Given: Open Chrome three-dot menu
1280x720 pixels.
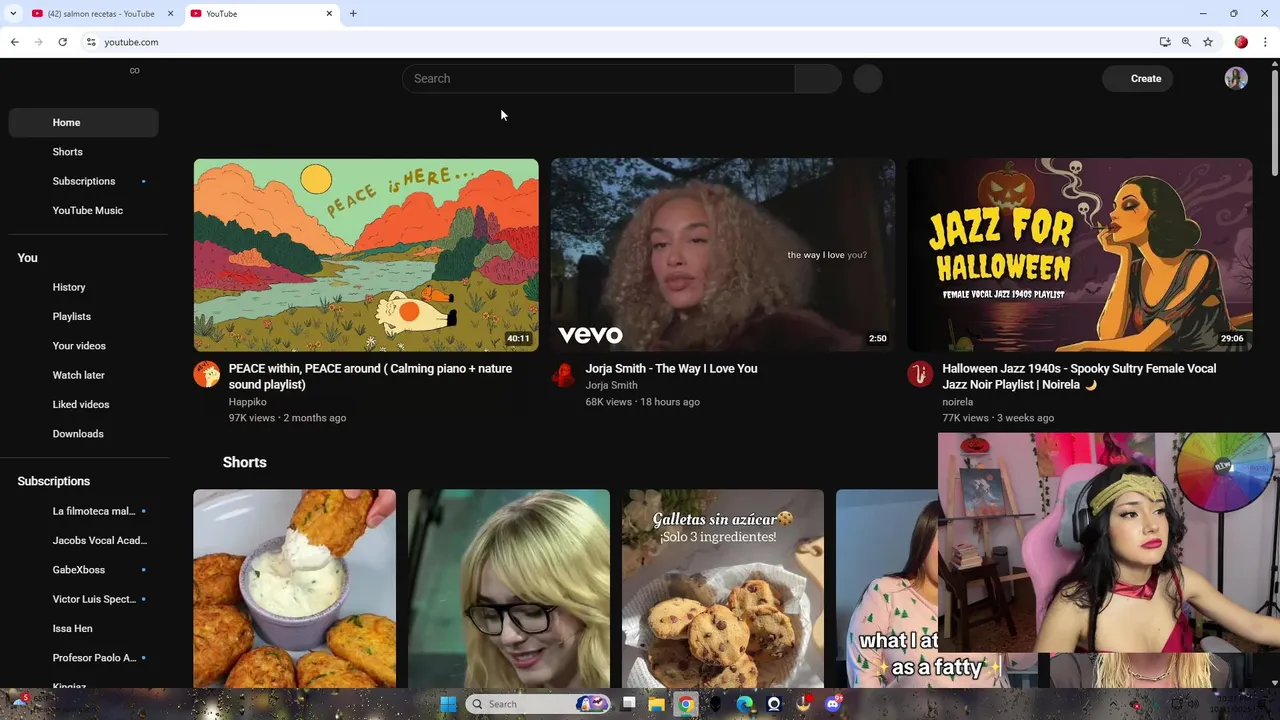Looking at the screenshot, I should [1265, 42].
